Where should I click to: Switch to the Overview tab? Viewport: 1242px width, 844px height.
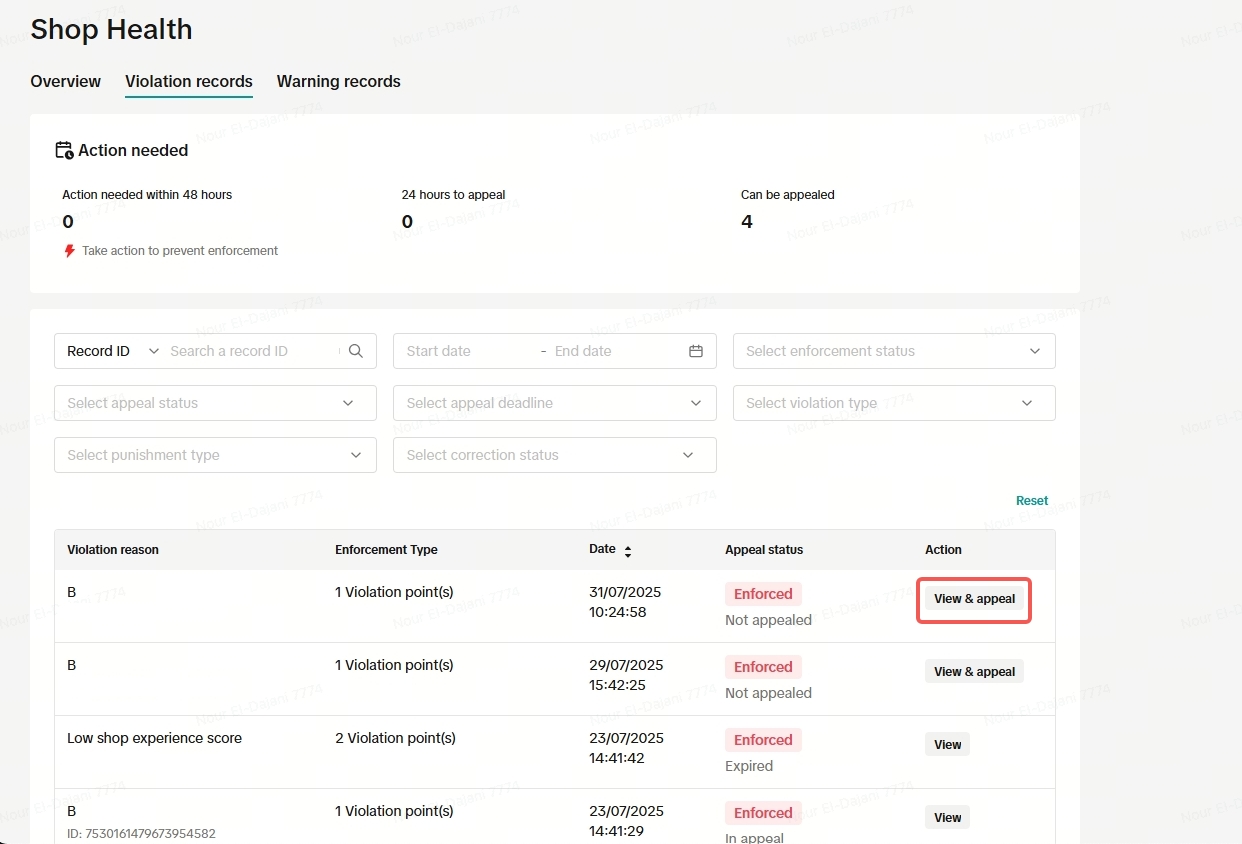(66, 82)
